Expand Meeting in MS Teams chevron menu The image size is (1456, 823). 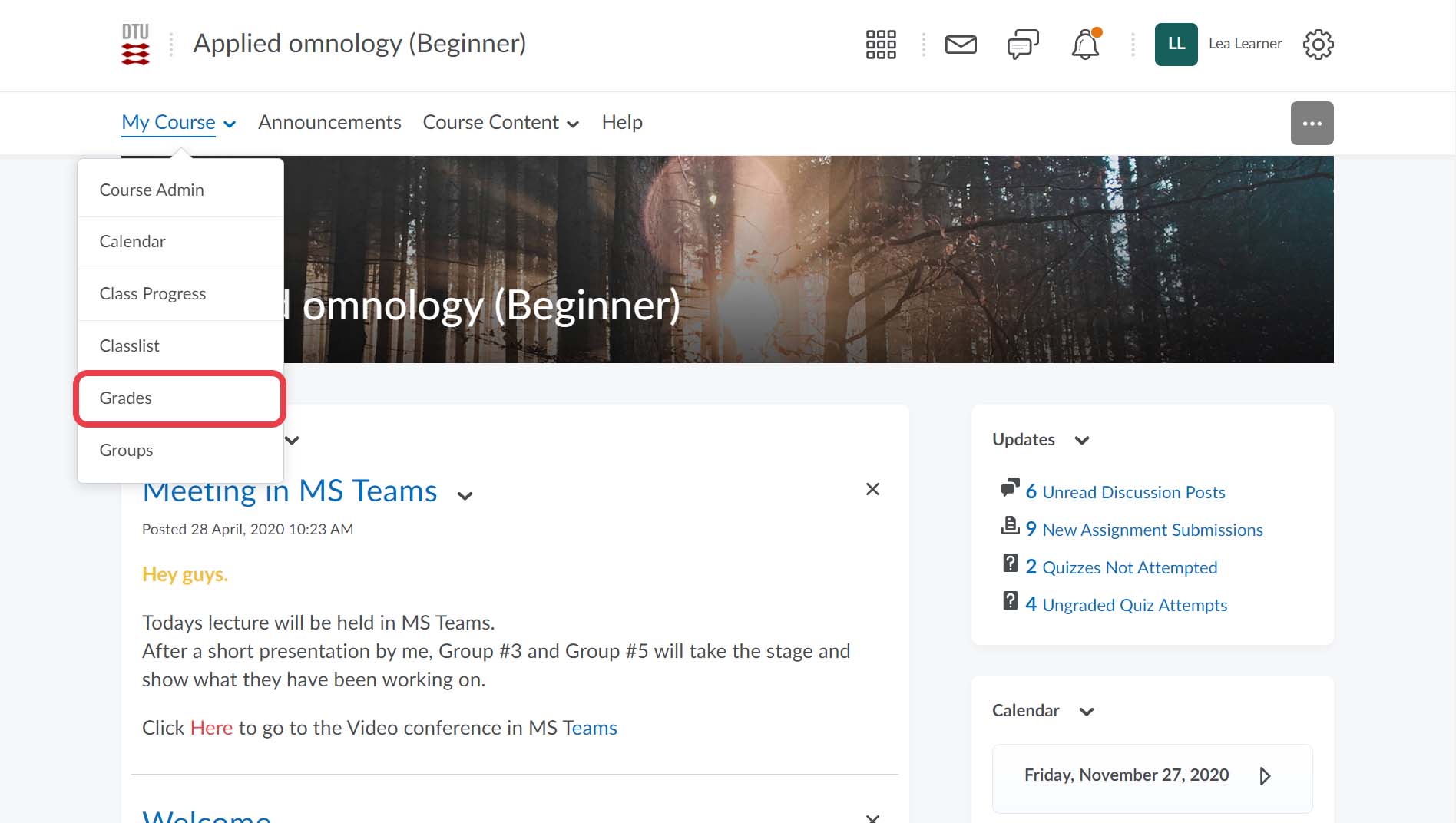(465, 496)
